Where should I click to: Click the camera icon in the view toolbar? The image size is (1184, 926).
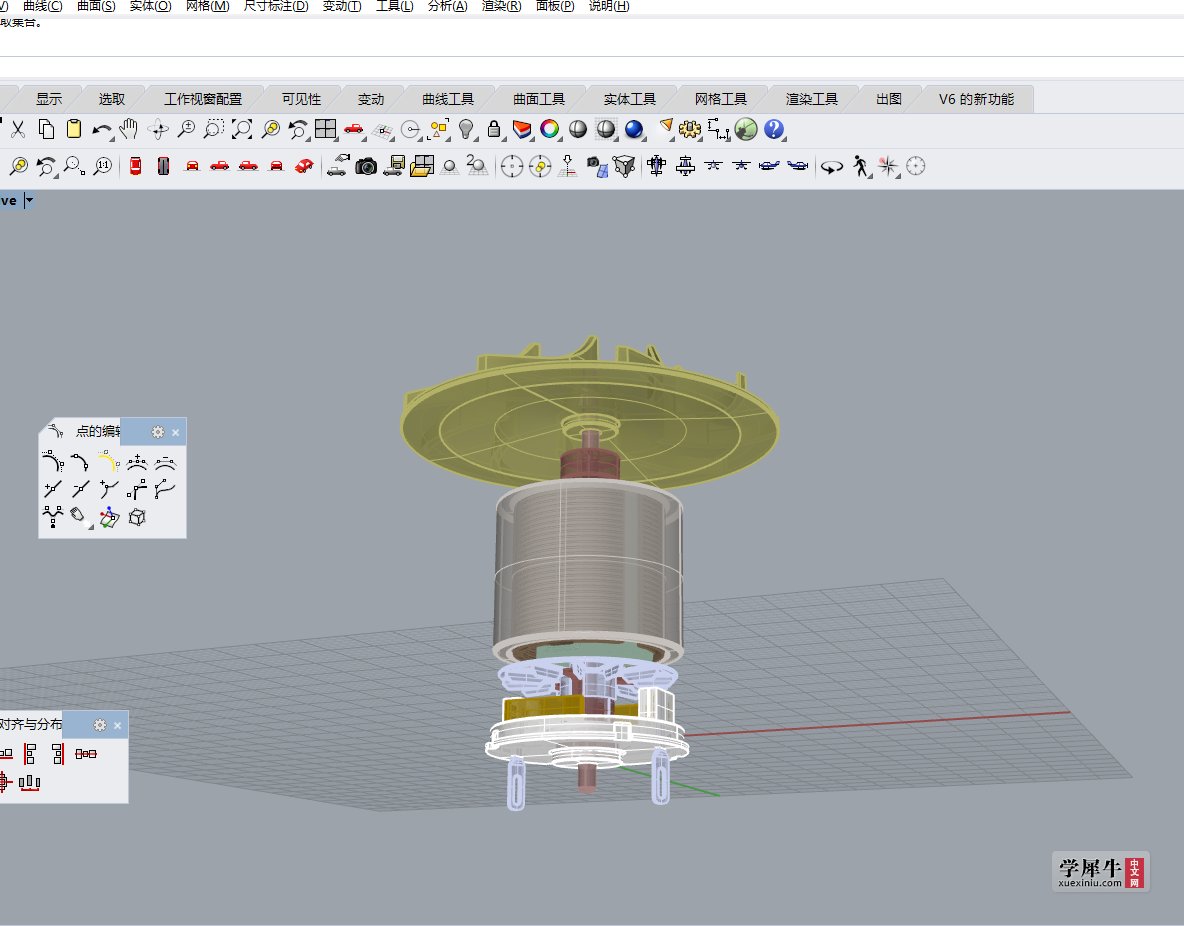coord(366,166)
